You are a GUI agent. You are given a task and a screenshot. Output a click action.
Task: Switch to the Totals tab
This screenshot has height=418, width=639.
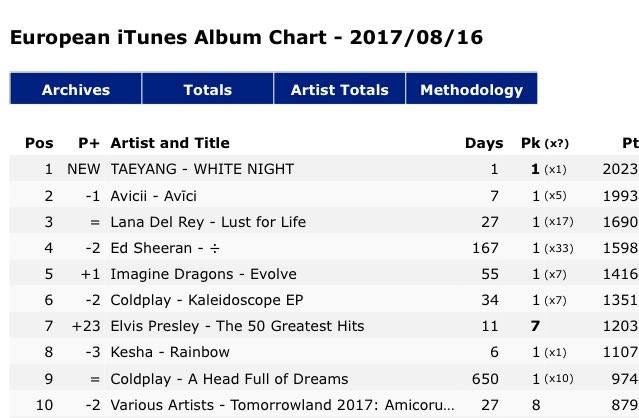(x=208, y=90)
